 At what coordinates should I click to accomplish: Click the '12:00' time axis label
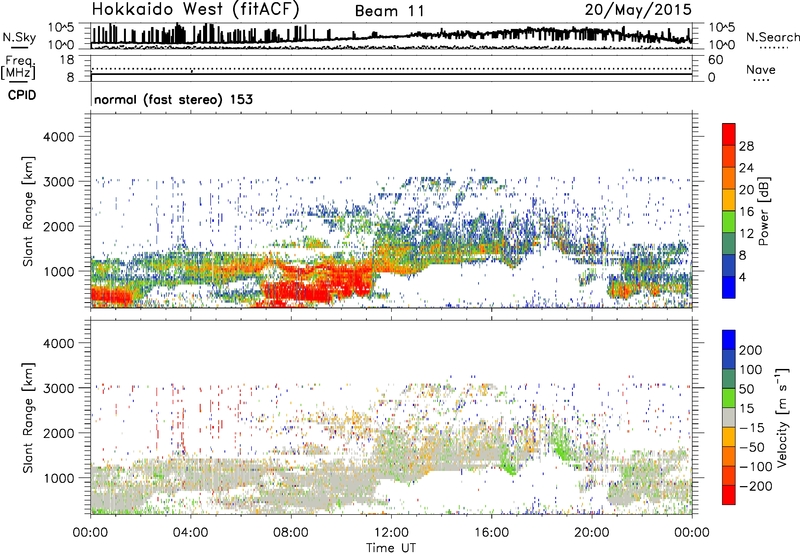pyautogui.click(x=391, y=533)
